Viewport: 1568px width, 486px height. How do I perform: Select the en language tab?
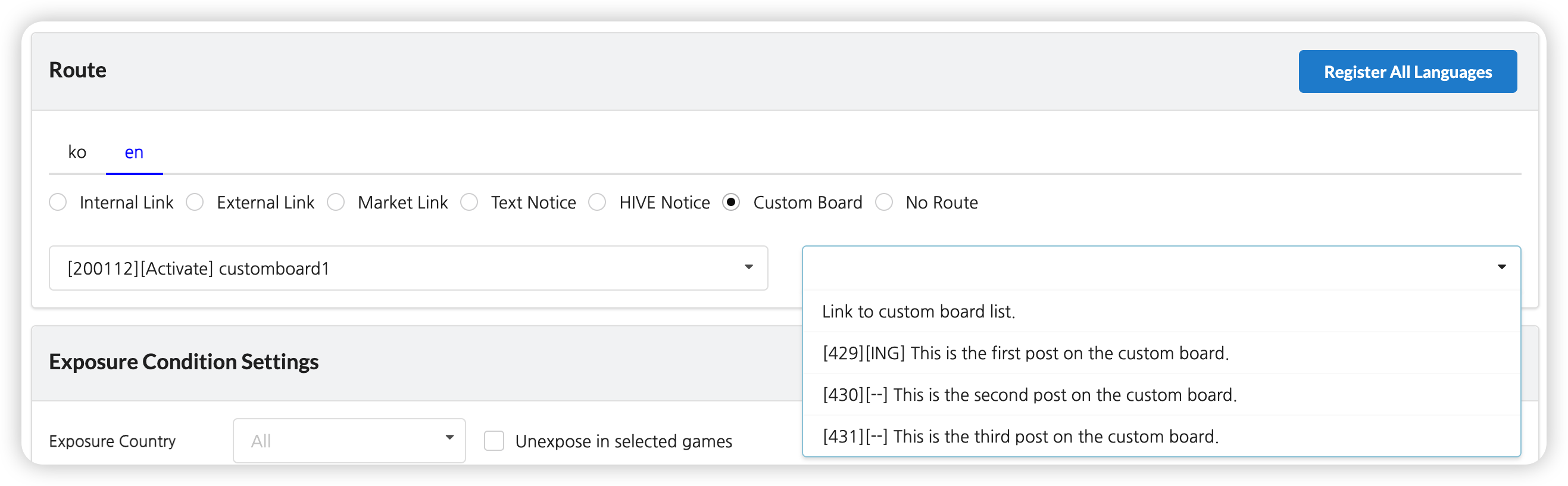pyautogui.click(x=134, y=152)
